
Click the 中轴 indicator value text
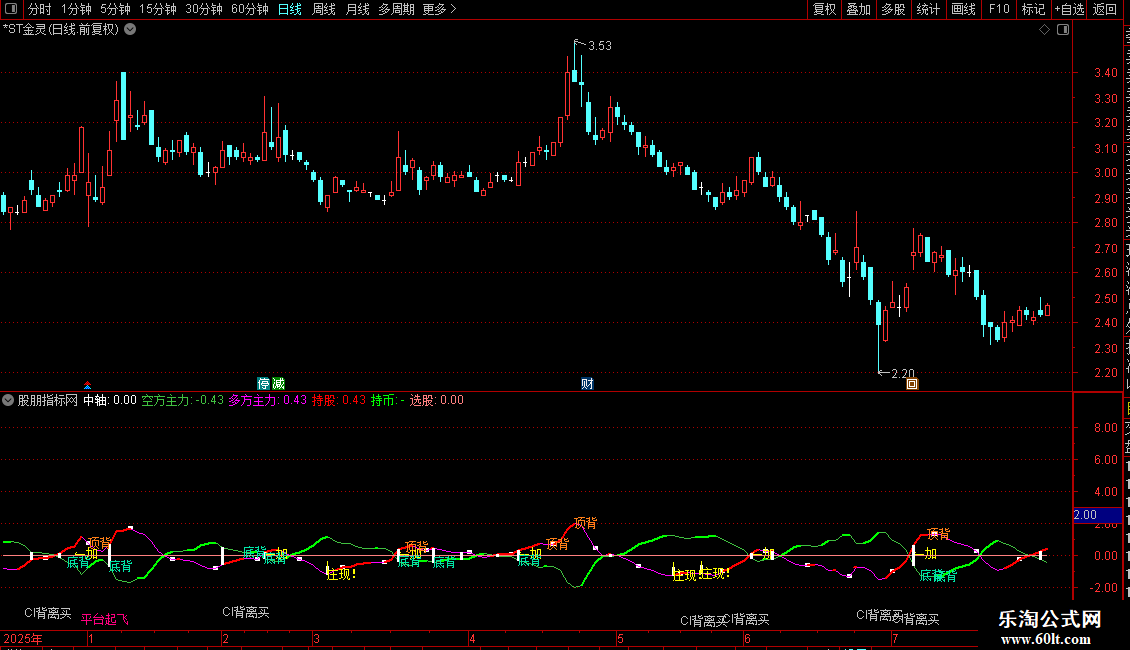pos(110,400)
